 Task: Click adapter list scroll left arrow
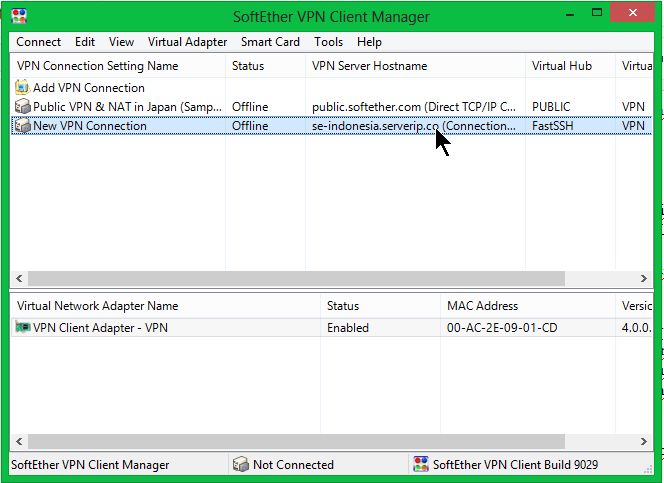tap(19, 441)
